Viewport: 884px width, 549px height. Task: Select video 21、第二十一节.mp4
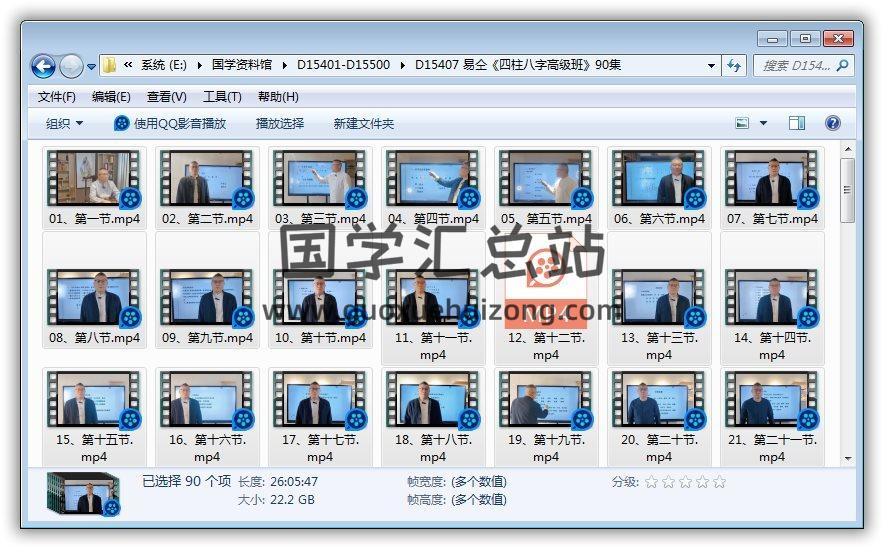(x=772, y=417)
